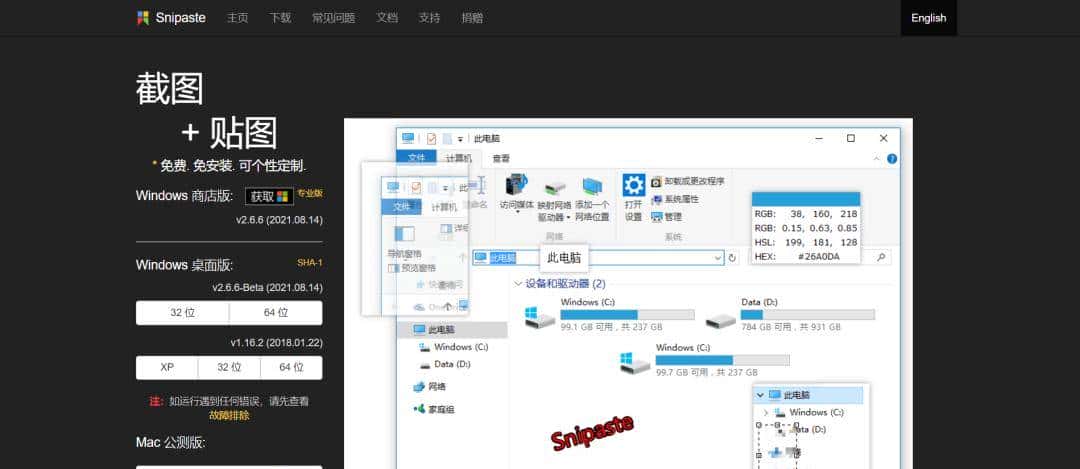Image resolution: width=1080 pixels, height=469 pixels.
Task: Open the 主页 navbar link
Action: (238, 18)
